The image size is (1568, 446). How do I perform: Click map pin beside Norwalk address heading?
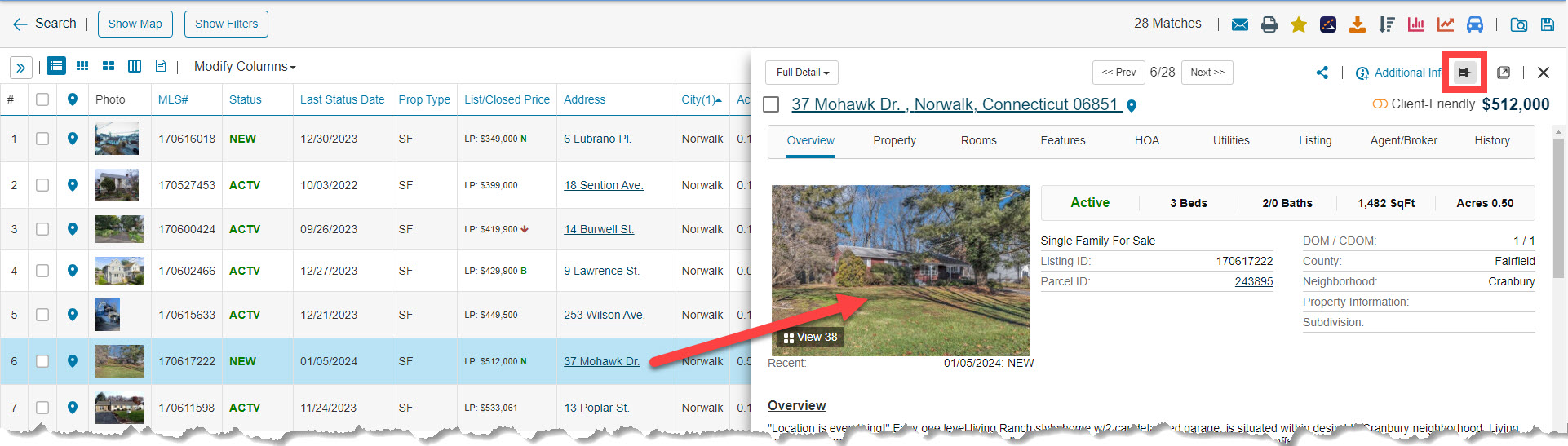[x=1132, y=105]
